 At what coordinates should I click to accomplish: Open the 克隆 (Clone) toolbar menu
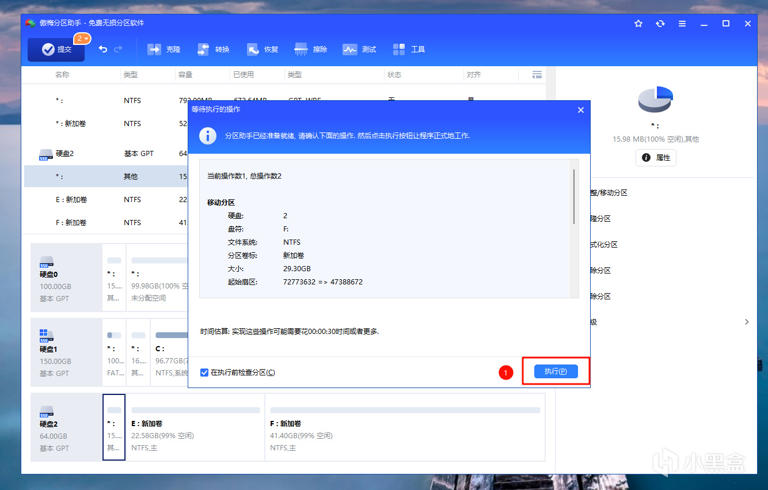click(x=164, y=49)
